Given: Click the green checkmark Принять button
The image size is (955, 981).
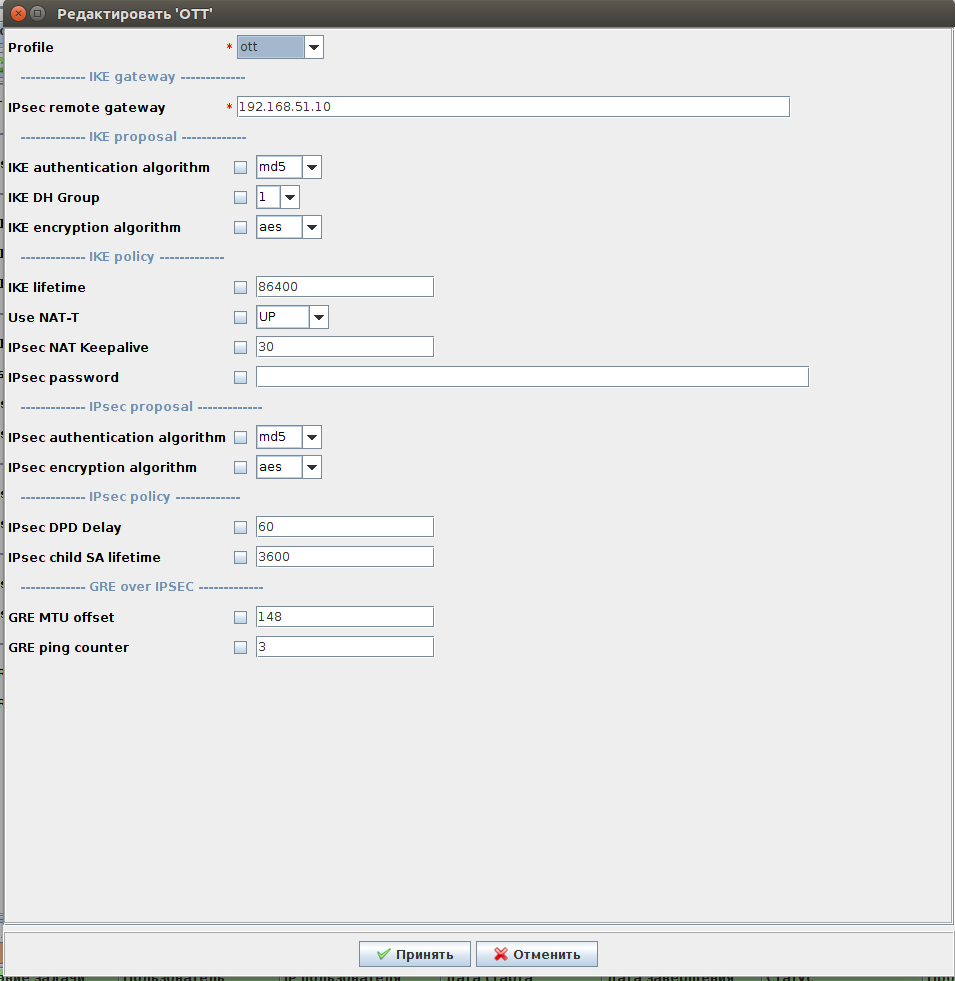Looking at the screenshot, I should pos(414,954).
